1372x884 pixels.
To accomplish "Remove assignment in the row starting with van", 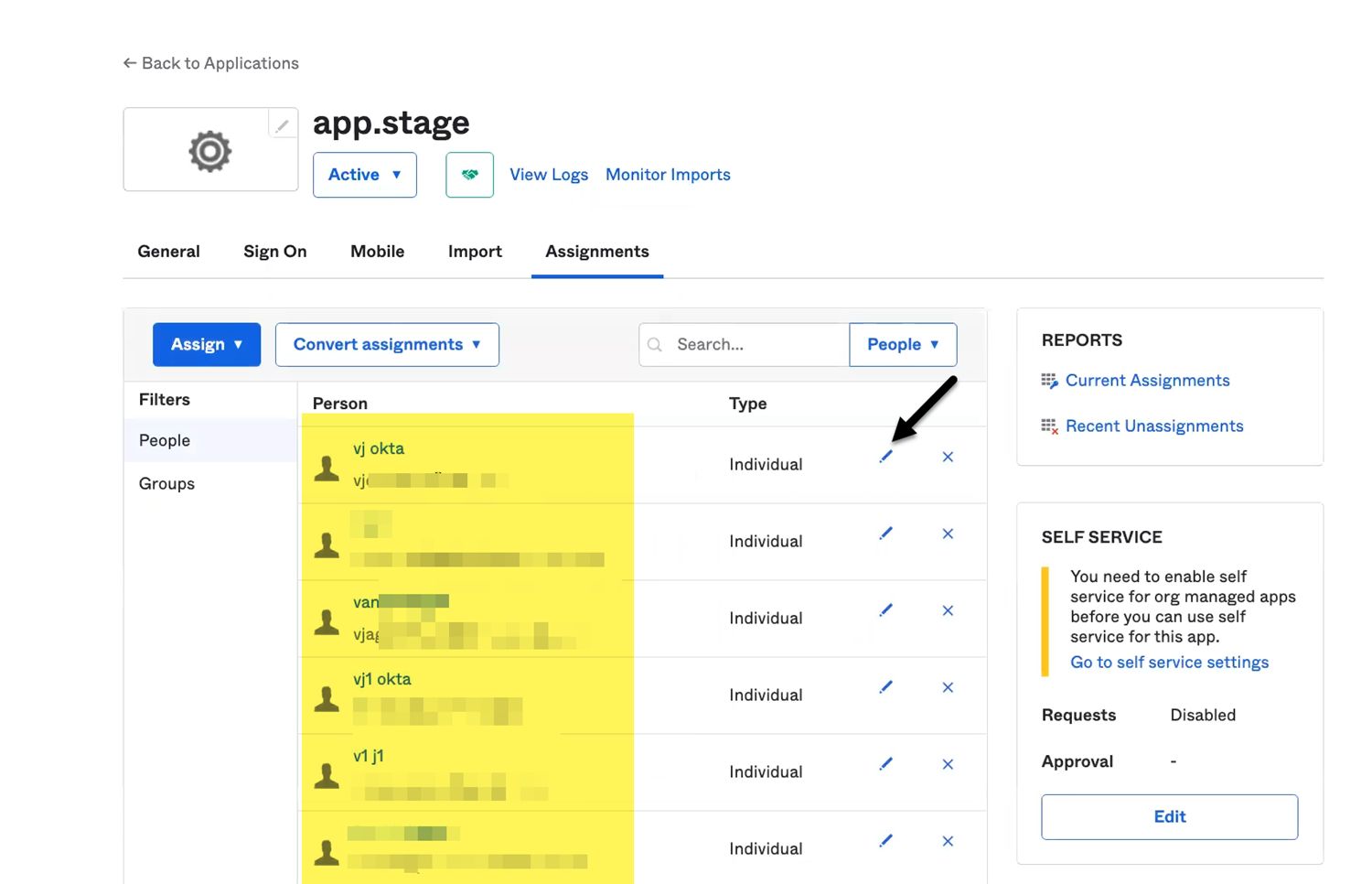I will (948, 610).
